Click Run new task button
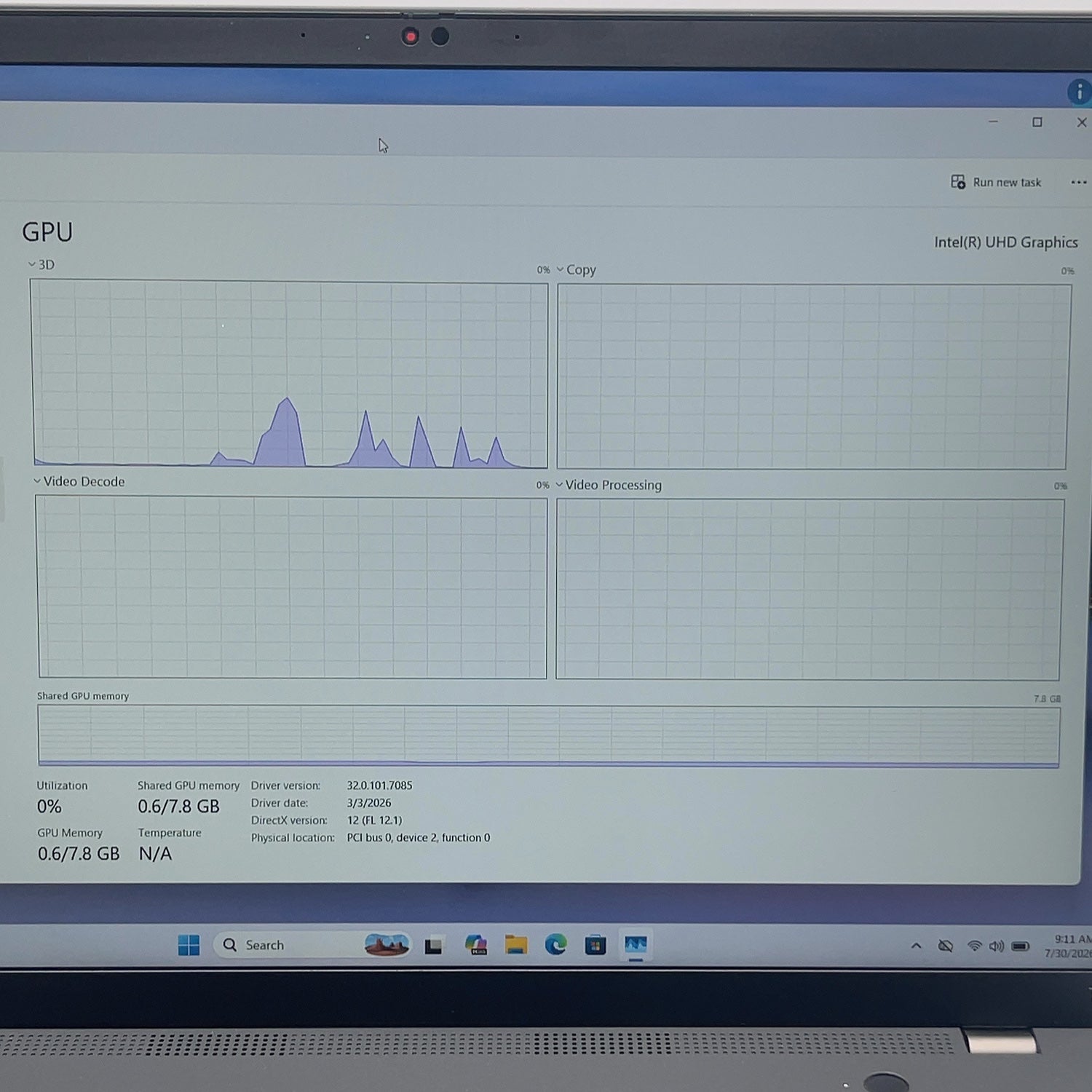Viewport: 1092px width, 1092px height. click(x=996, y=182)
